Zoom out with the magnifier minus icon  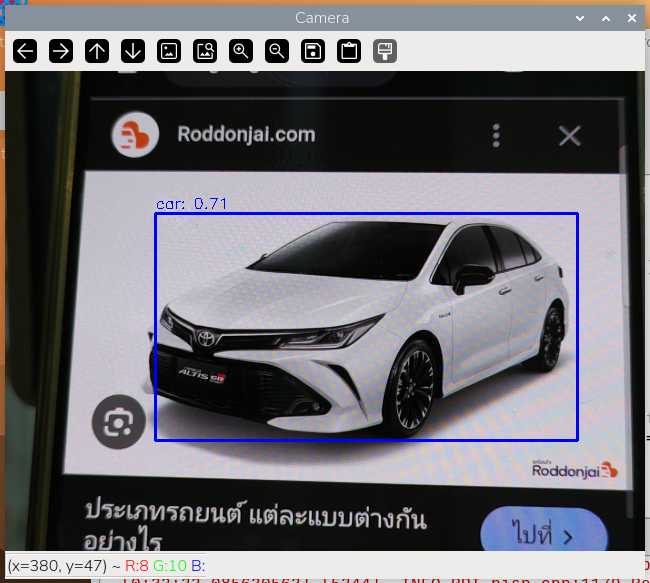click(277, 51)
